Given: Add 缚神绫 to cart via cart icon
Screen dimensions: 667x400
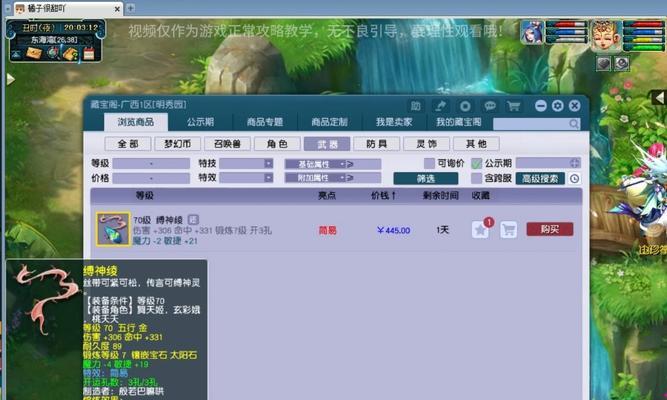Looking at the screenshot, I should point(508,230).
